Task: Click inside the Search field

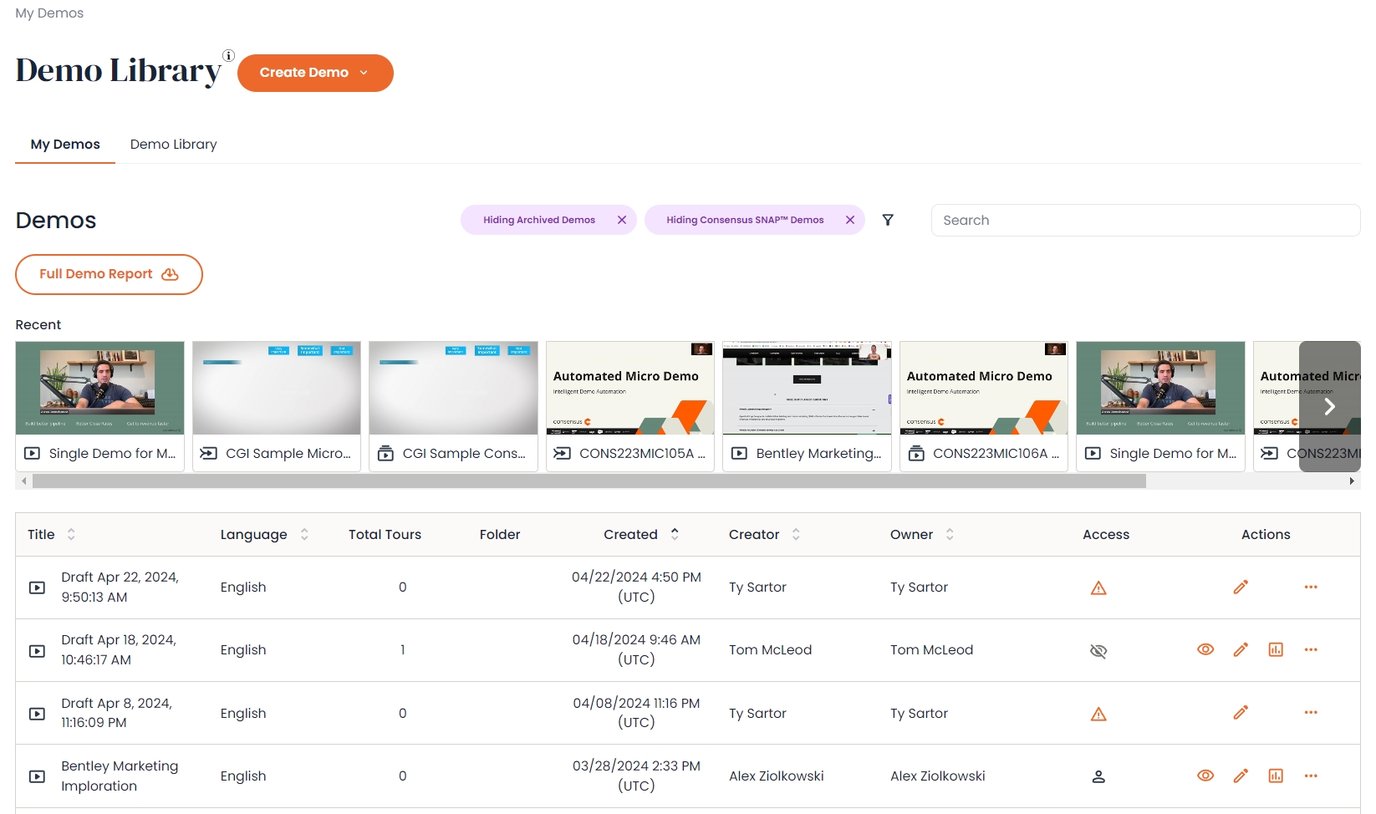Action: click(1144, 219)
